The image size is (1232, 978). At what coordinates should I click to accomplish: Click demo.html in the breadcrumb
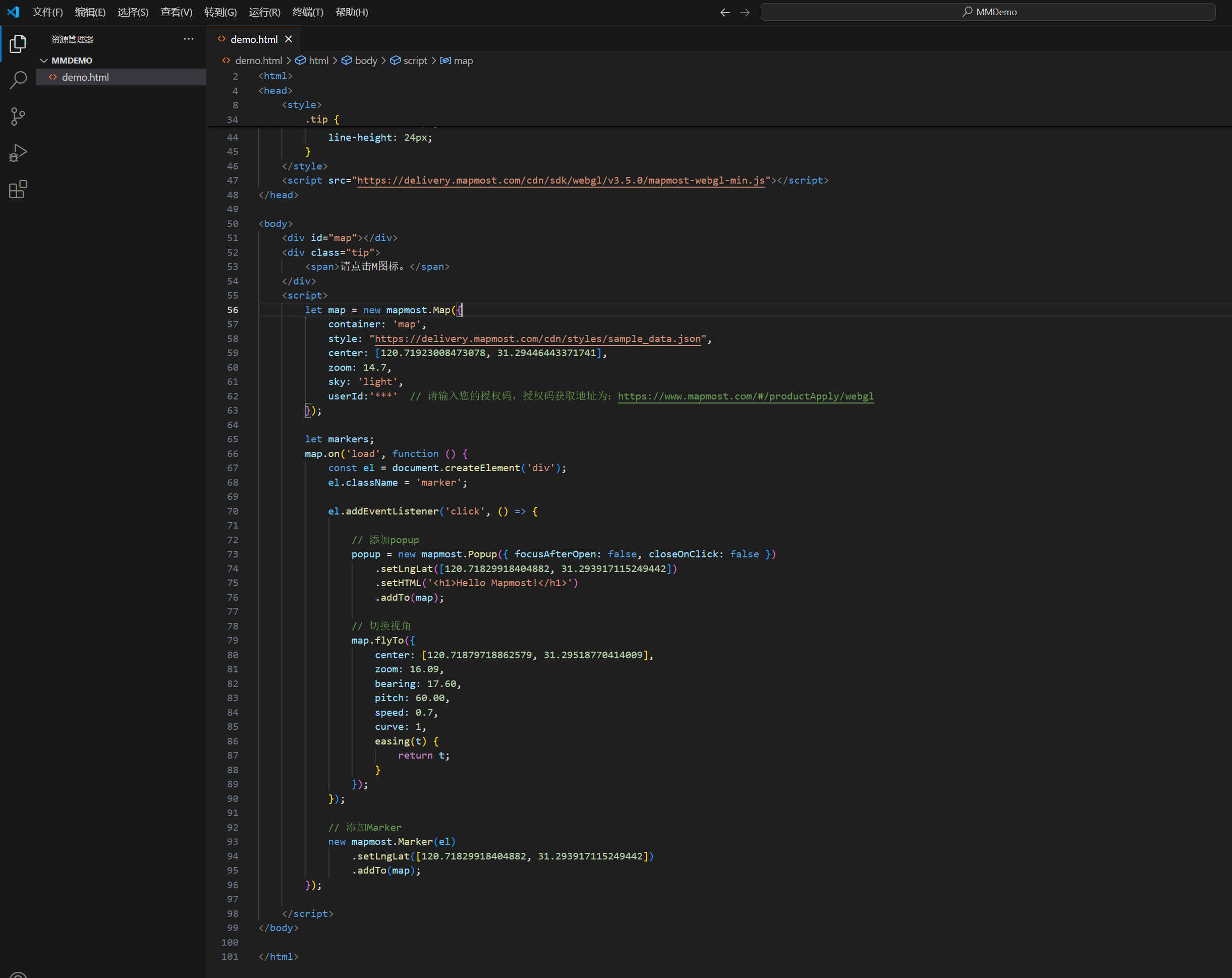tap(258, 61)
